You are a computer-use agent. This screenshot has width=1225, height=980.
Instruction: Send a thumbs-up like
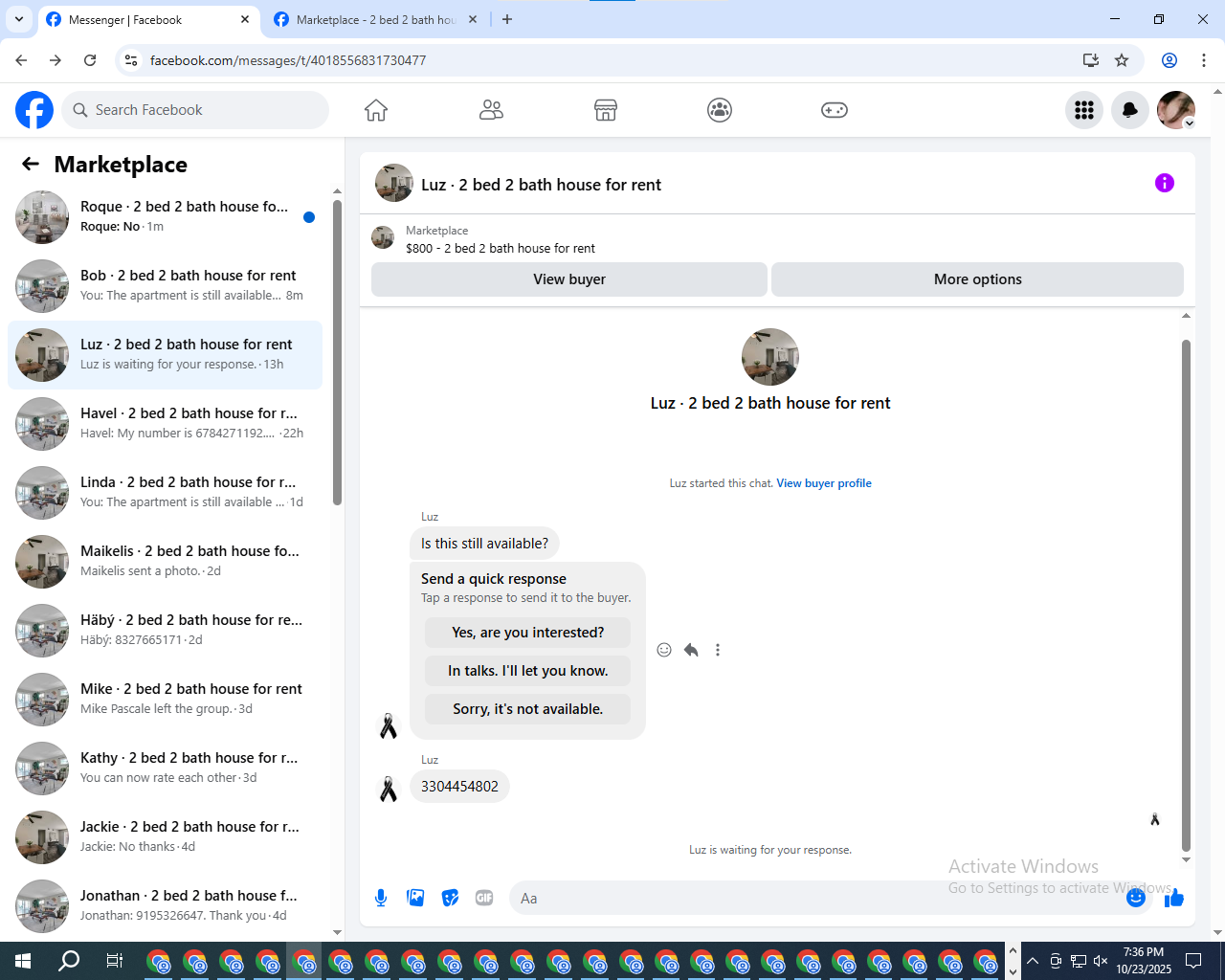point(1174,898)
